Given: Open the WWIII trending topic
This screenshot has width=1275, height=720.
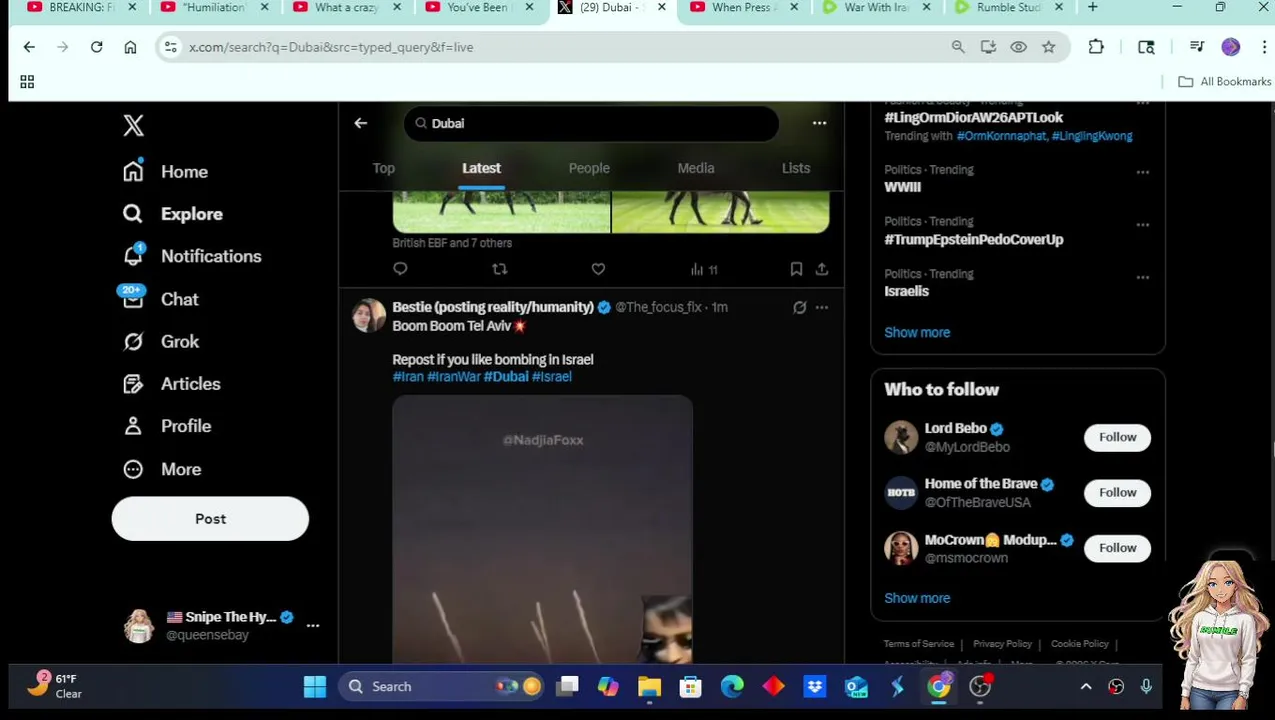Looking at the screenshot, I should tap(902, 187).
